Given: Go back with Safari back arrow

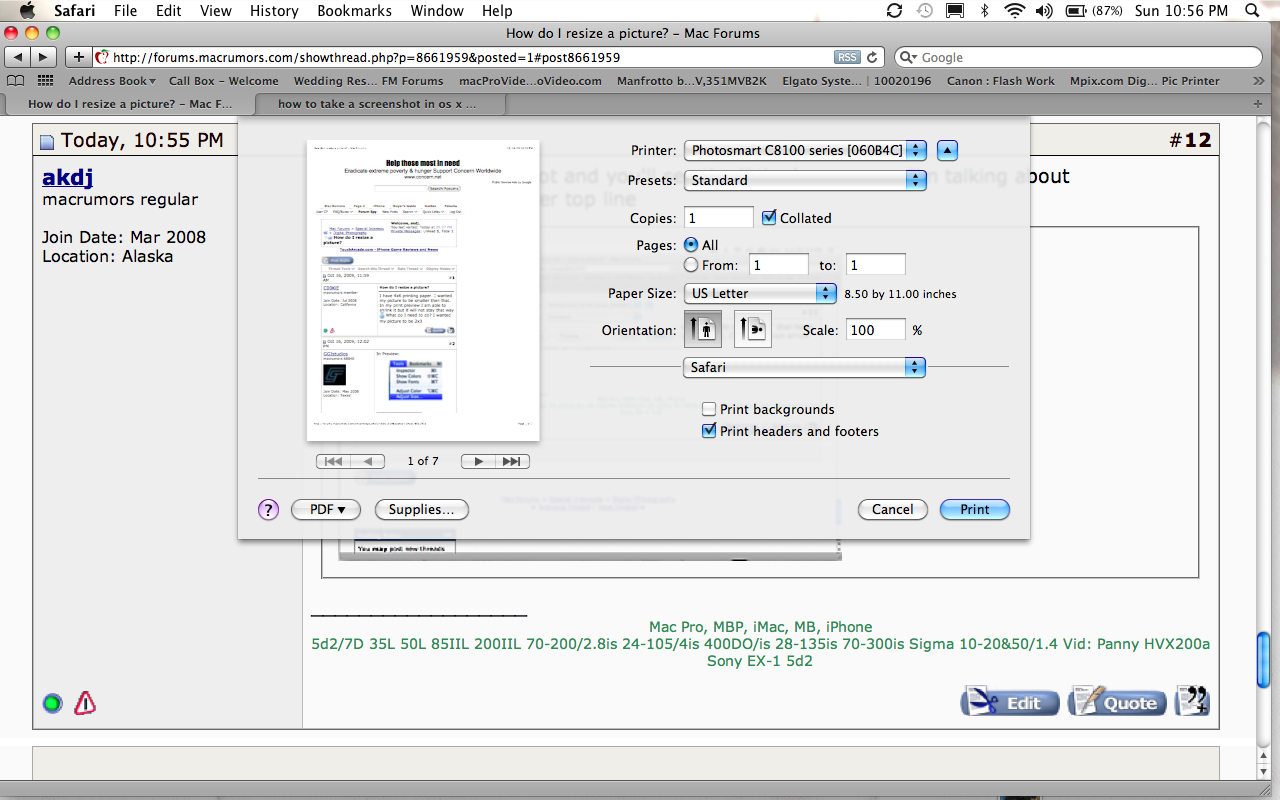Looking at the screenshot, I should 18,57.
